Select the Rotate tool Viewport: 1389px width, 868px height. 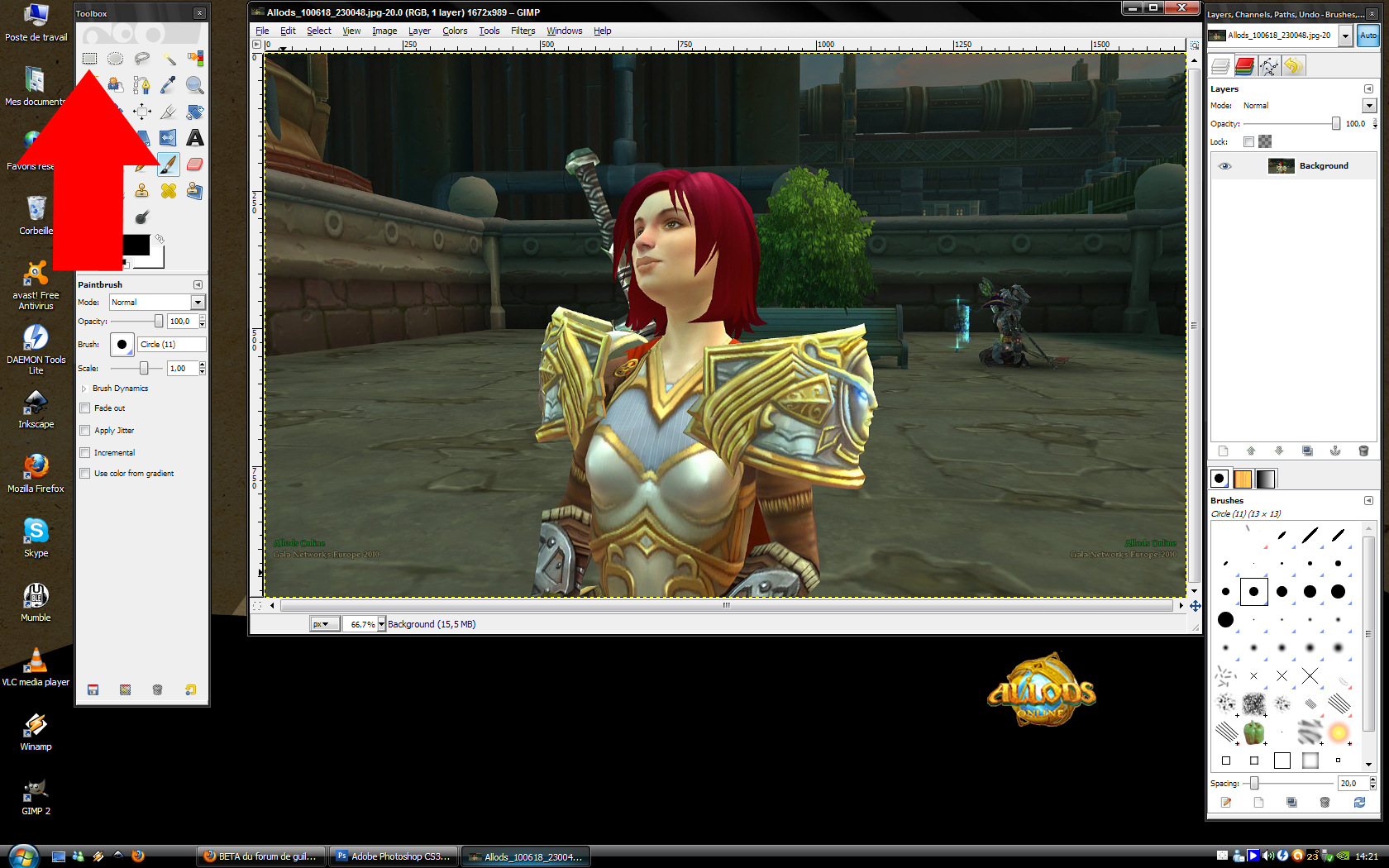(195, 112)
